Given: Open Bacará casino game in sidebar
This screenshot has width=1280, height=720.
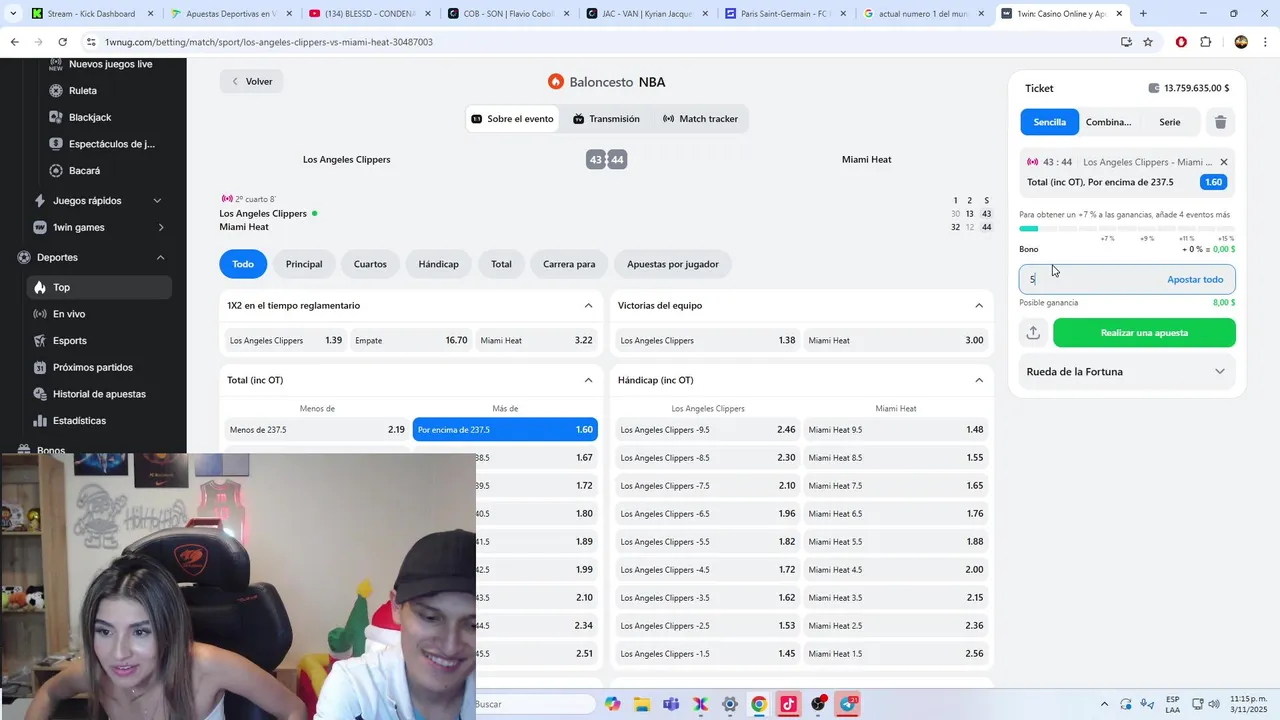Looking at the screenshot, I should [x=84, y=171].
